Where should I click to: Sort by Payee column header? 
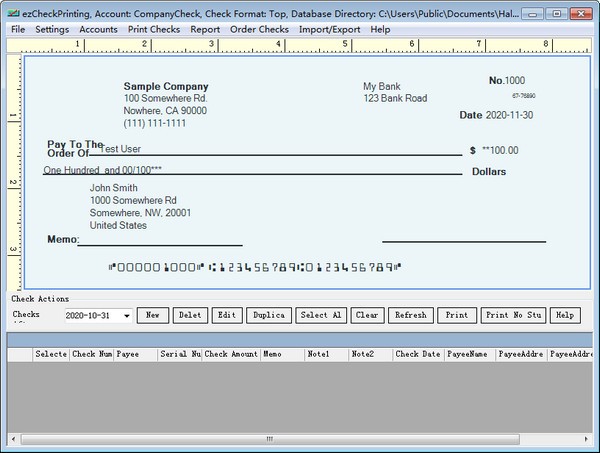135,354
